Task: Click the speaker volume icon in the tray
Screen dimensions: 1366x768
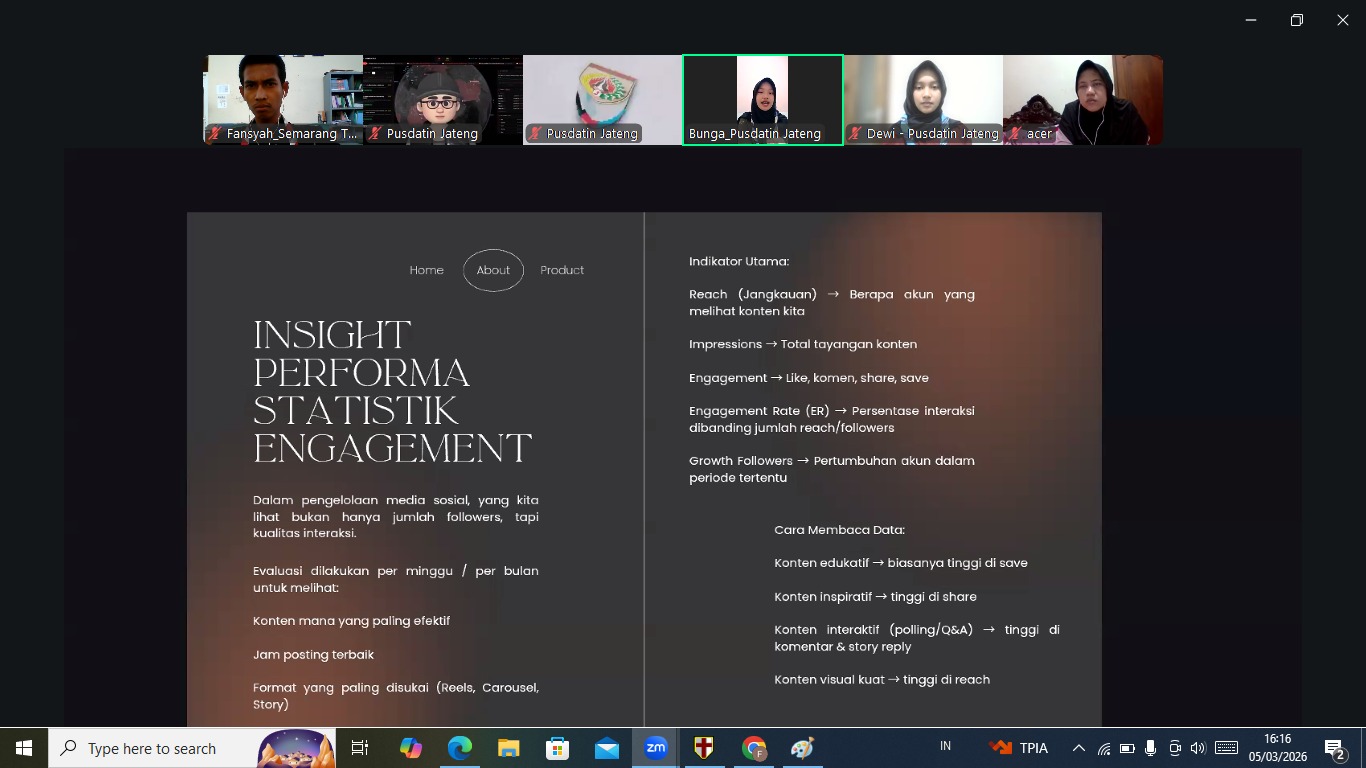Action: pos(1198,748)
